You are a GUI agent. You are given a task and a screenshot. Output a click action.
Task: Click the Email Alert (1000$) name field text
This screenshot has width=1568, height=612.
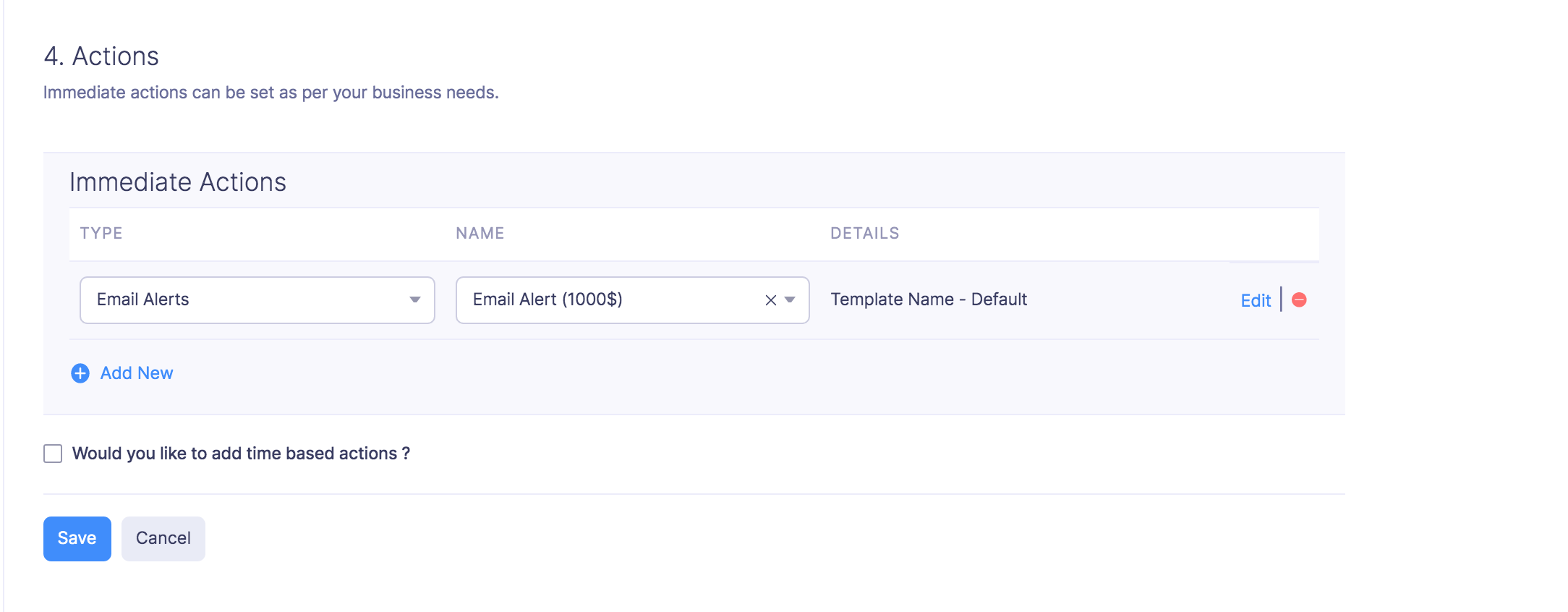547,299
